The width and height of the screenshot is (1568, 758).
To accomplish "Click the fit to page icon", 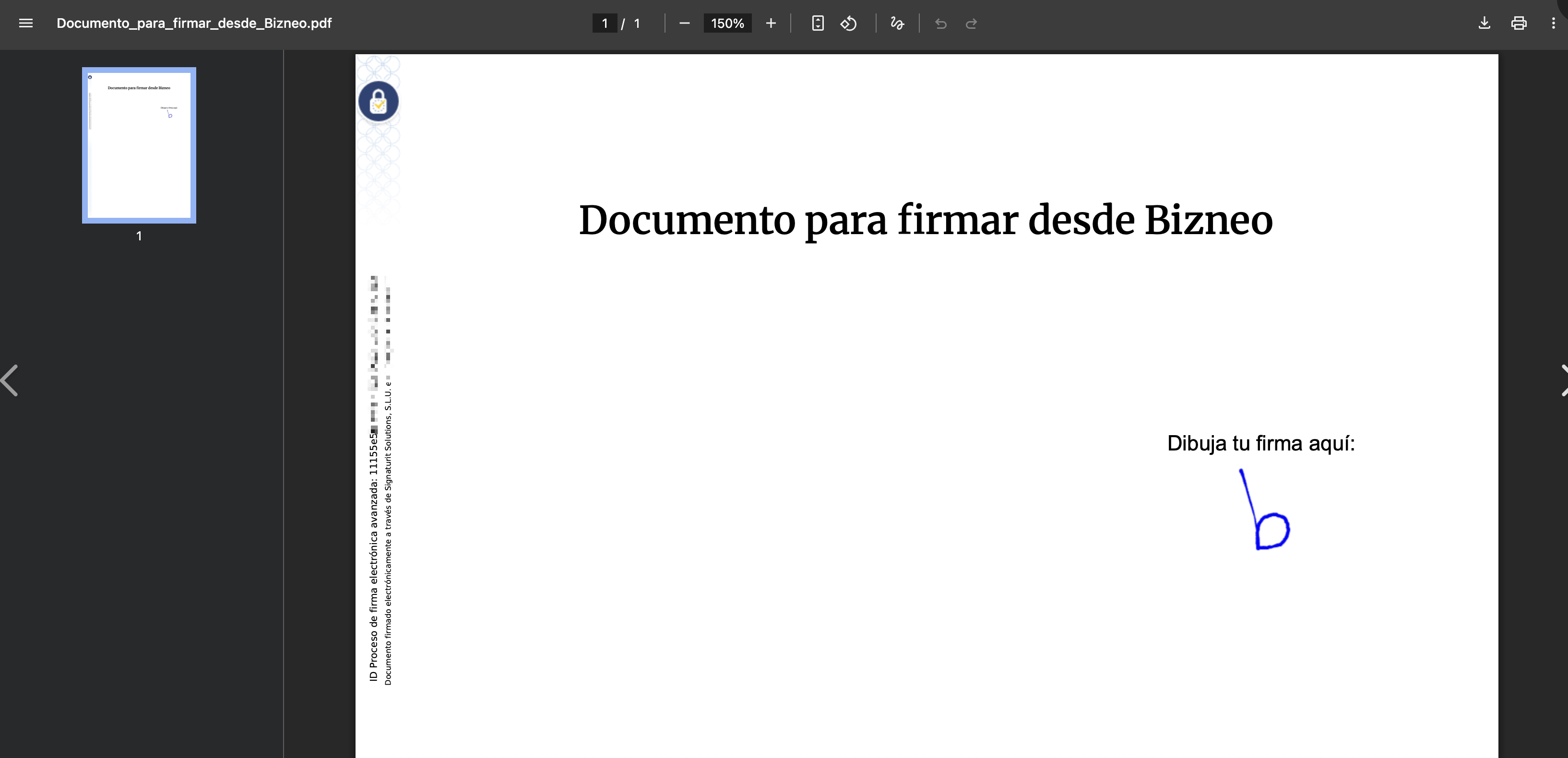I will point(818,23).
